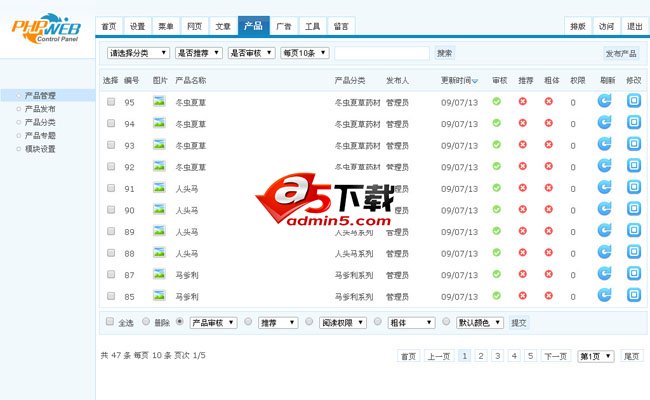650x400 pixels.
Task: Jump to the 尾页 last page
Action: tap(632, 356)
